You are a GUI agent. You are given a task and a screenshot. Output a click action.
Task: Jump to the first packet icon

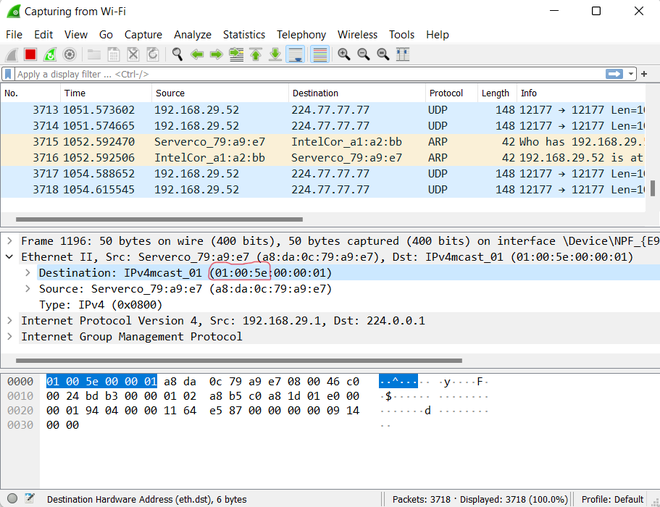[255, 55]
